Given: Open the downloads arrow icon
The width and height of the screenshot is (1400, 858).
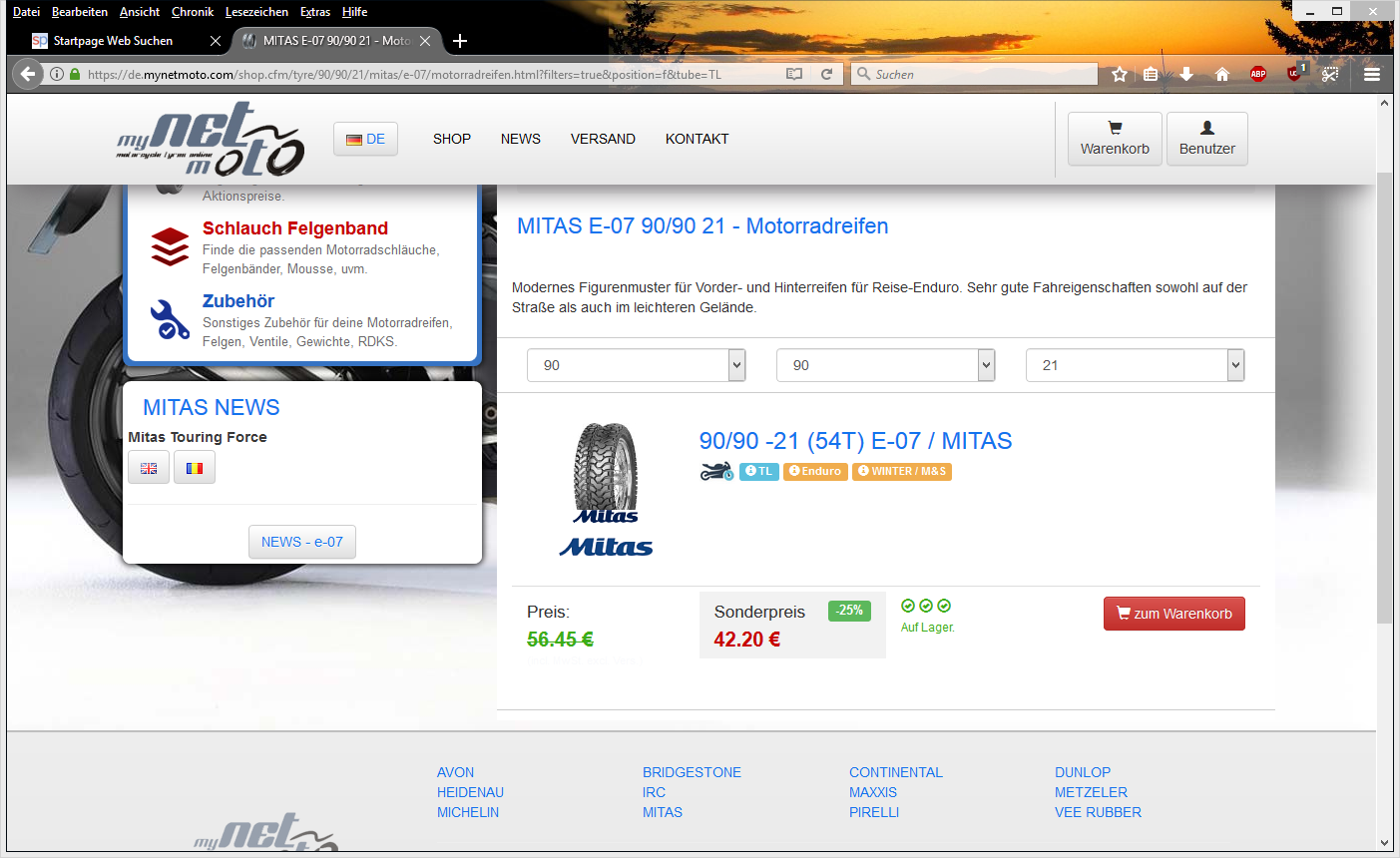Looking at the screenshot, I should [x=1186, y=74].
